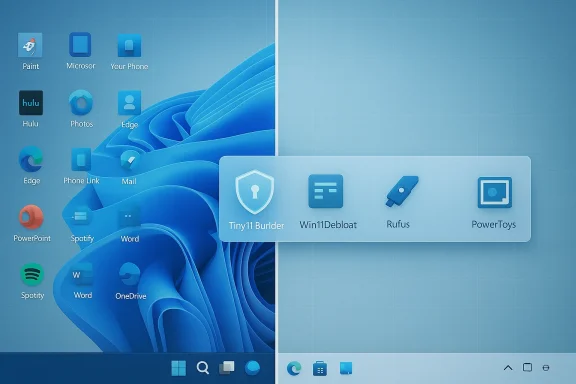The width and height of the screenshot is (576, 384).
Task: Open the Mail desktop icon
Action: pos(129,160)
